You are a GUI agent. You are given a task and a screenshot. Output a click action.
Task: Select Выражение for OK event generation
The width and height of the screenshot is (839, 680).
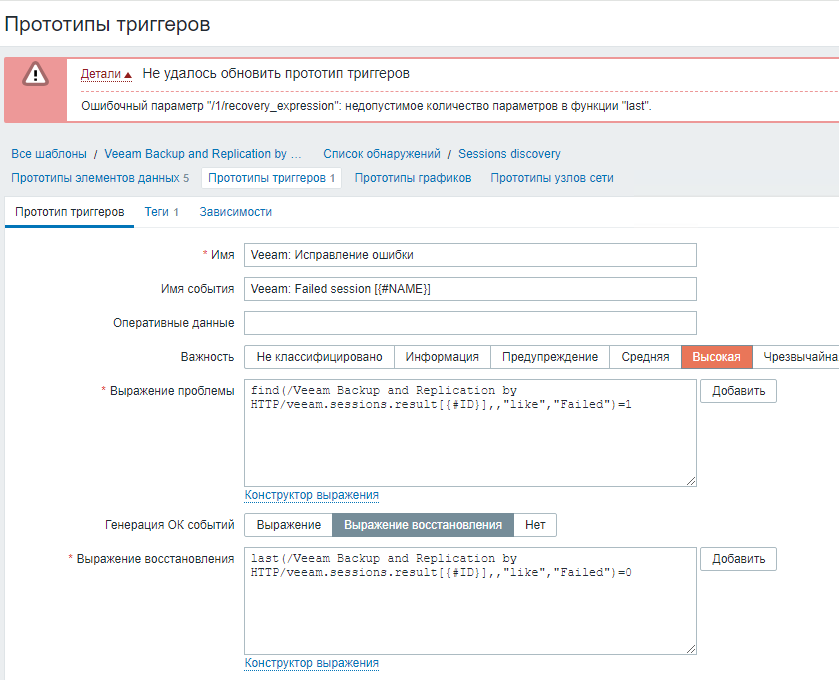(x=288, y=525)
